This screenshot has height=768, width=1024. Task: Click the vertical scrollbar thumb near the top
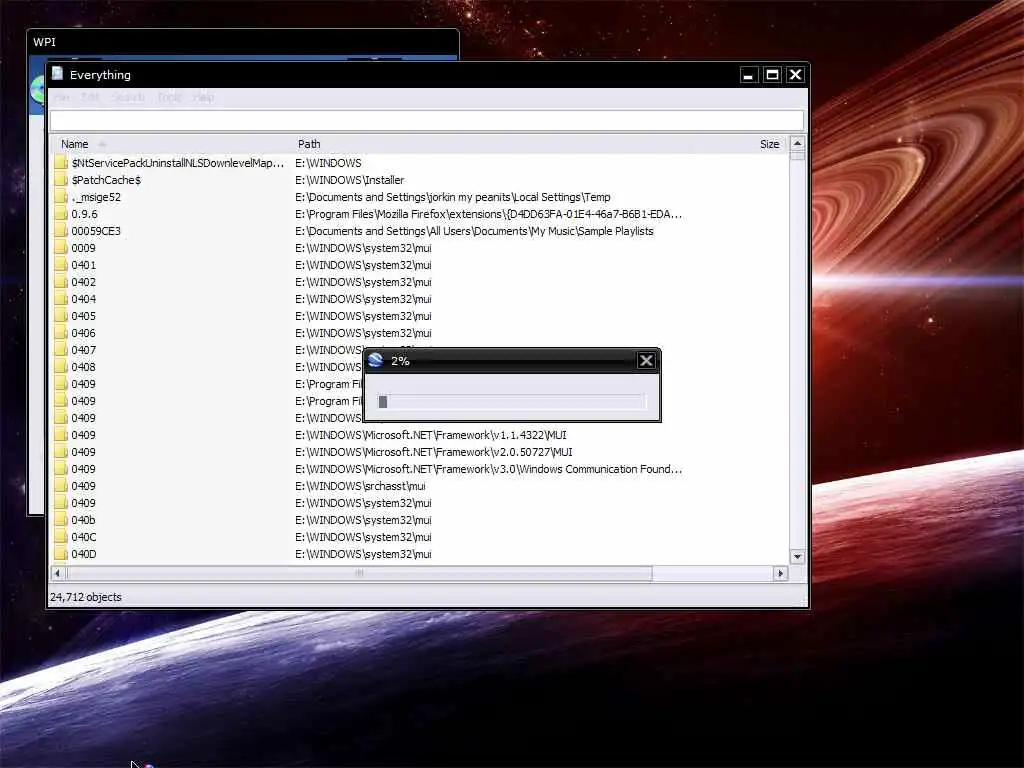797,156
